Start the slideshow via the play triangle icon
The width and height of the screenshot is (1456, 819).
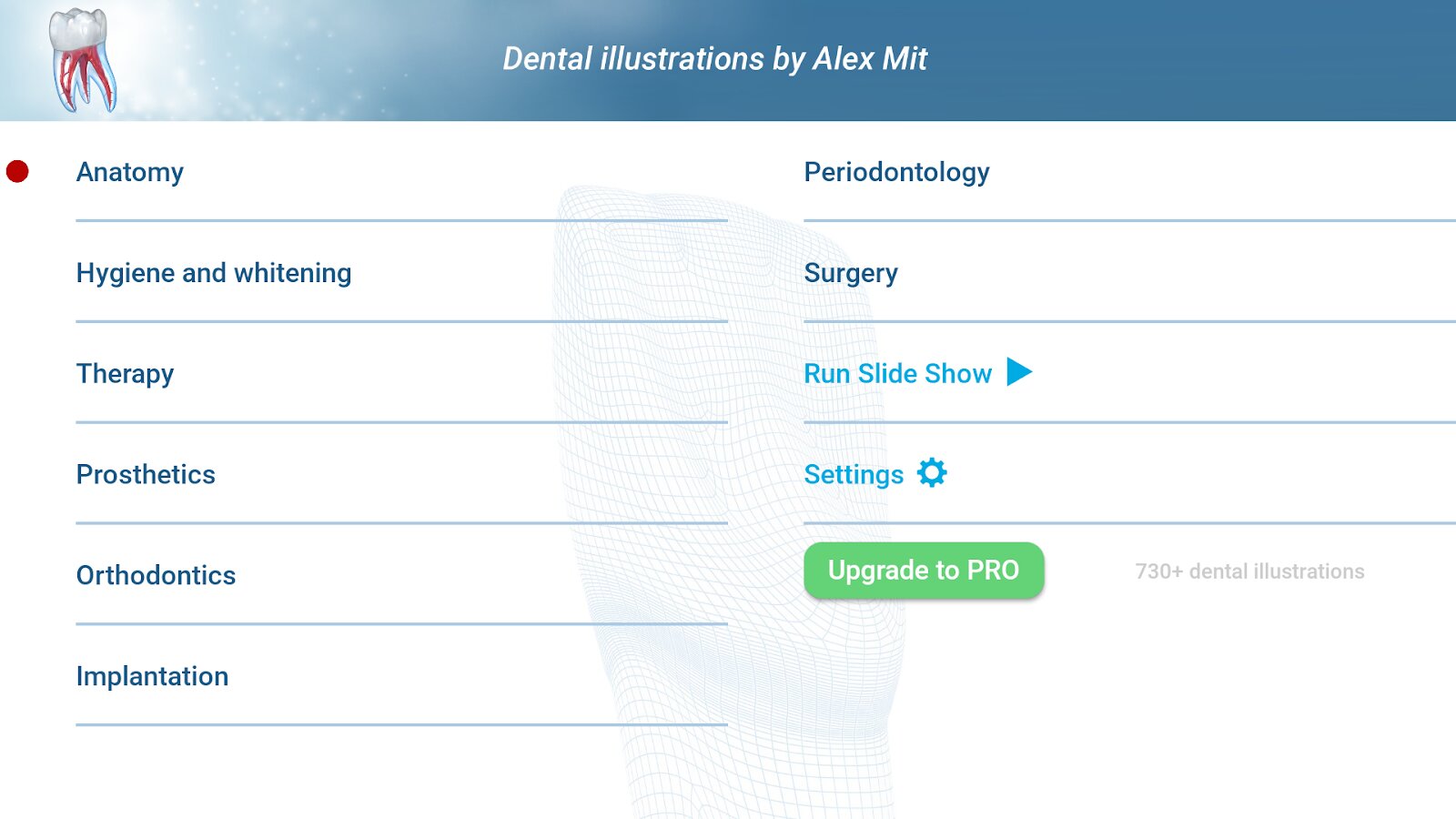(x=1019, y=372)
